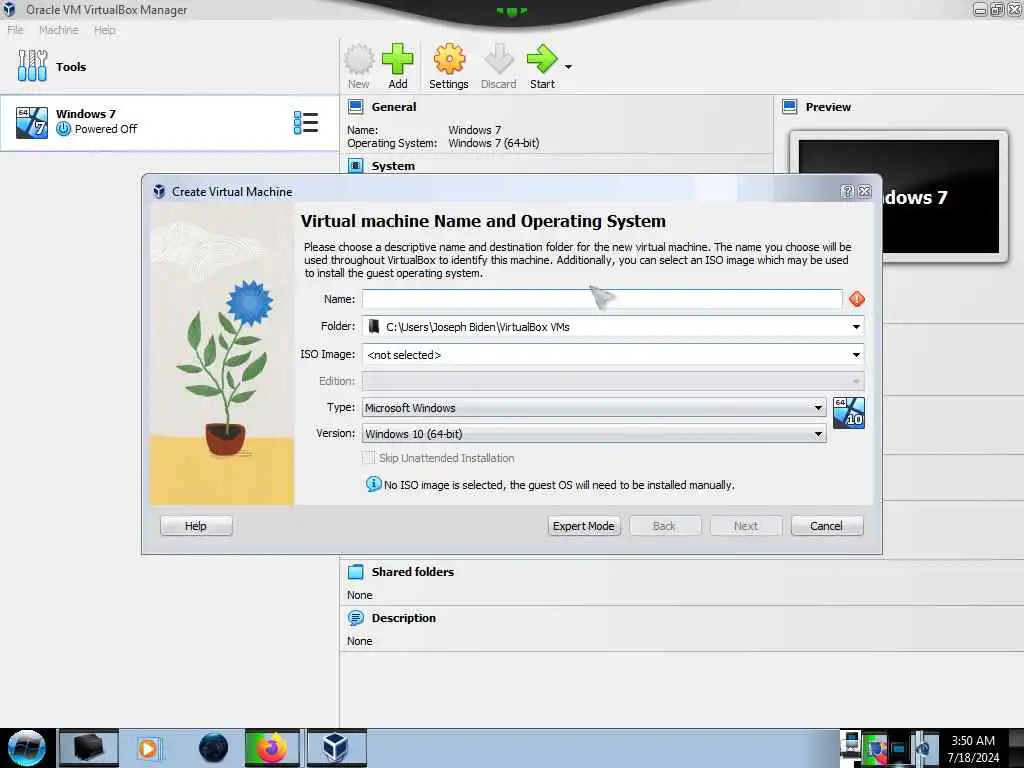Click the black box taskbar icon
The height and width of the screenshot is (768, 1024).
(89, 748)
